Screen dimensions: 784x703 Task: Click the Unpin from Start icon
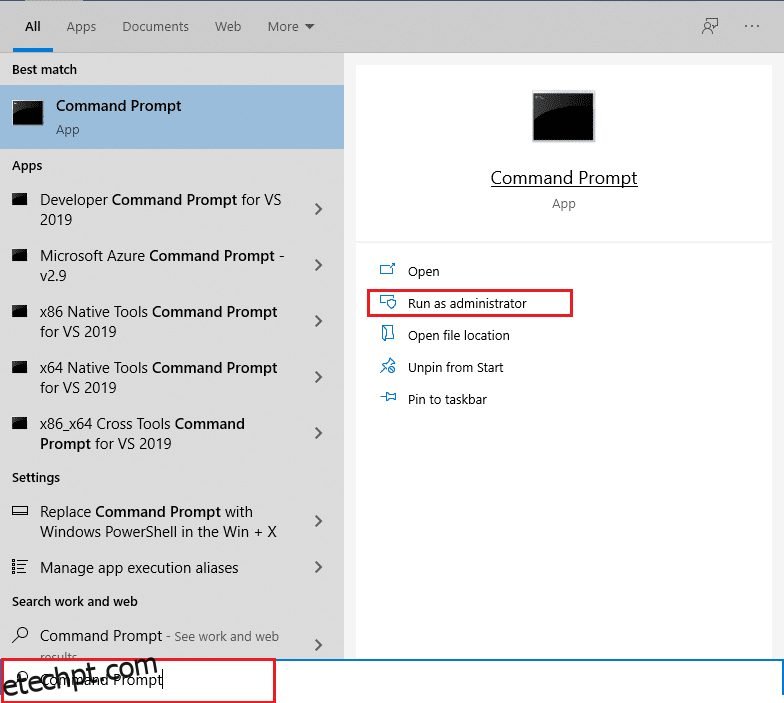pos(388,366)
